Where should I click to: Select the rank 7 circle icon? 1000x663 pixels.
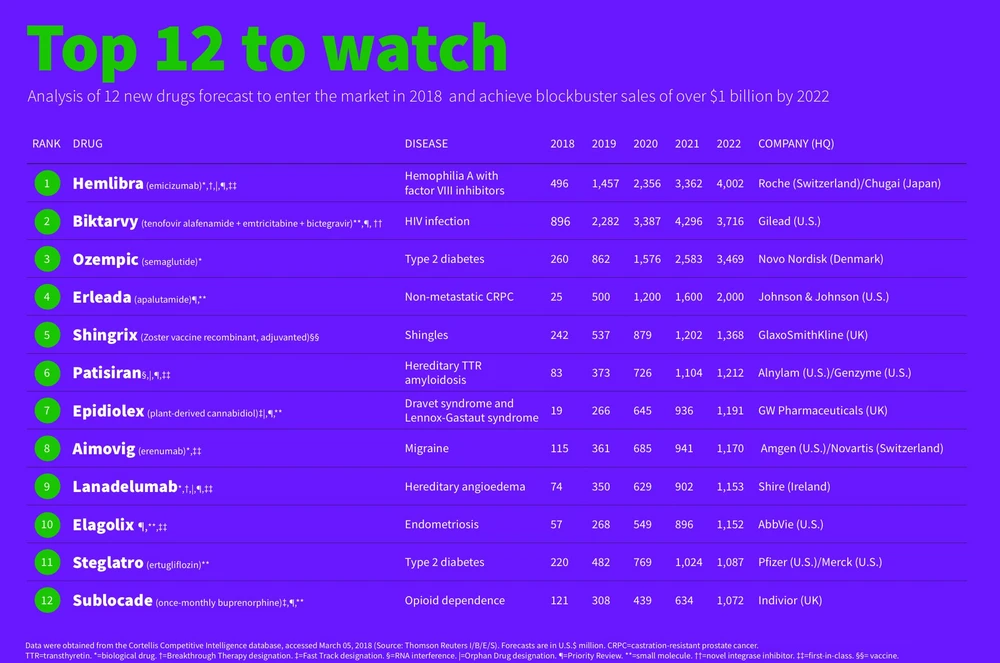click(46, 411)
